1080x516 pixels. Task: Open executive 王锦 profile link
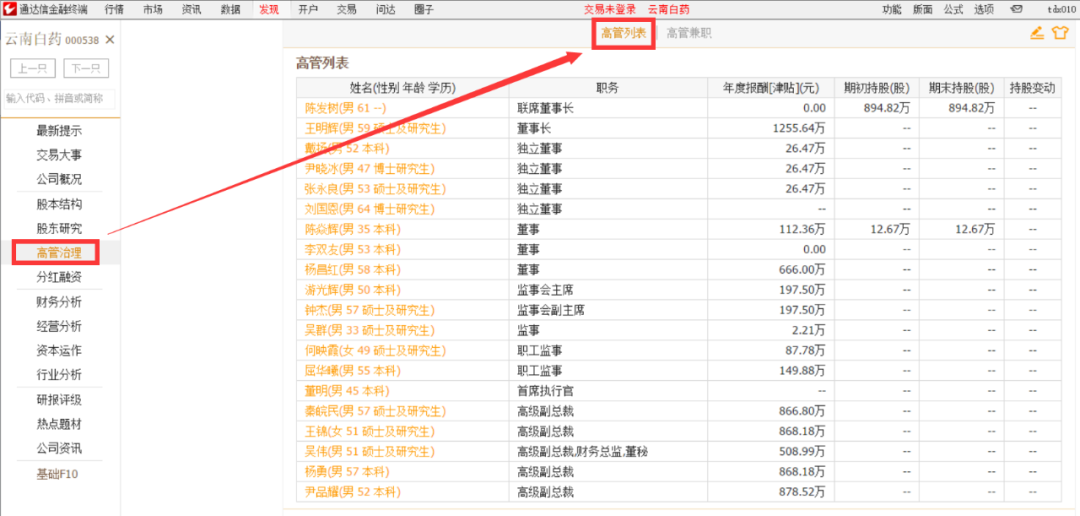point(370,432)
